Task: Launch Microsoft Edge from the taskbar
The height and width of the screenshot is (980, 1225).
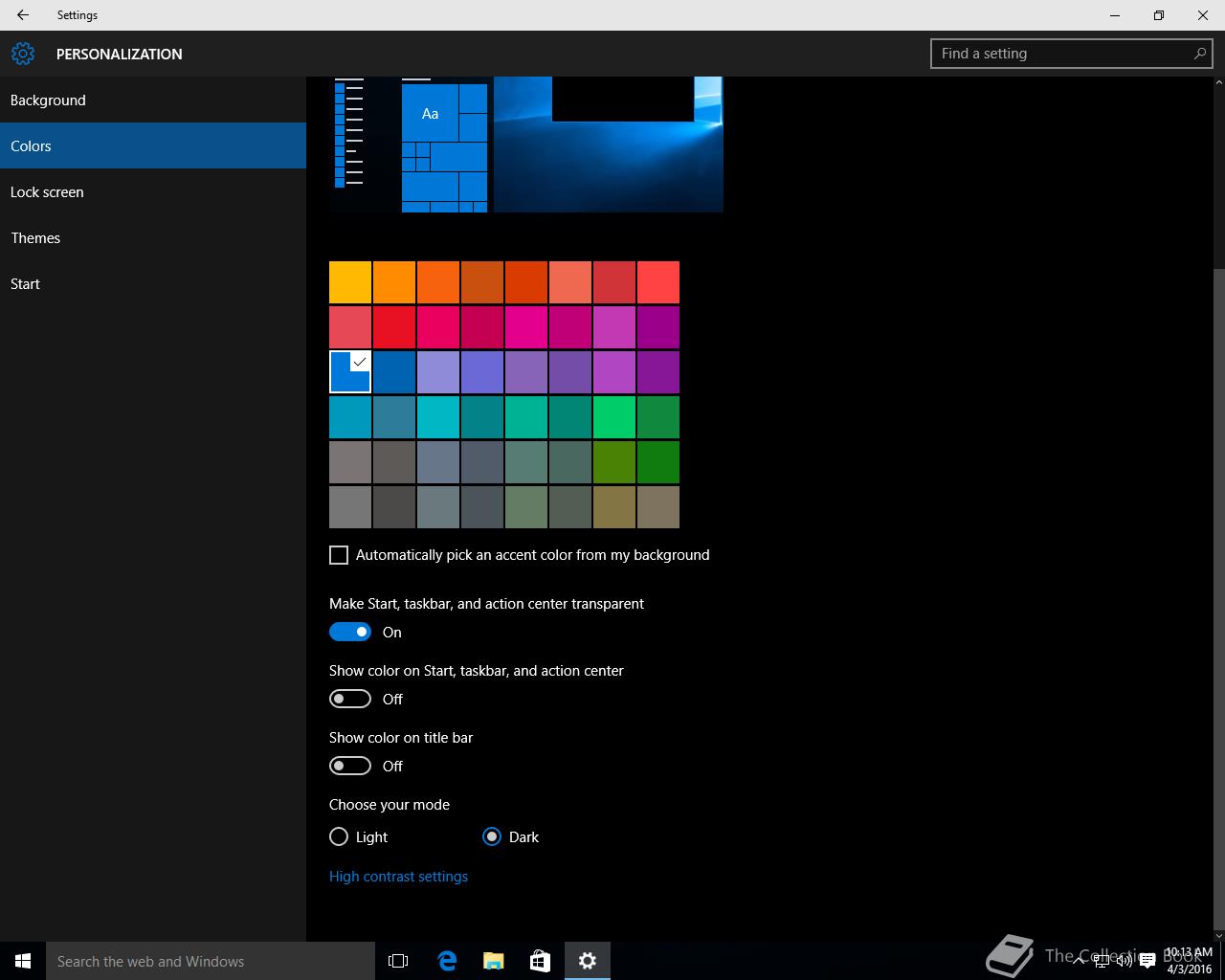Action: [446, 961]
